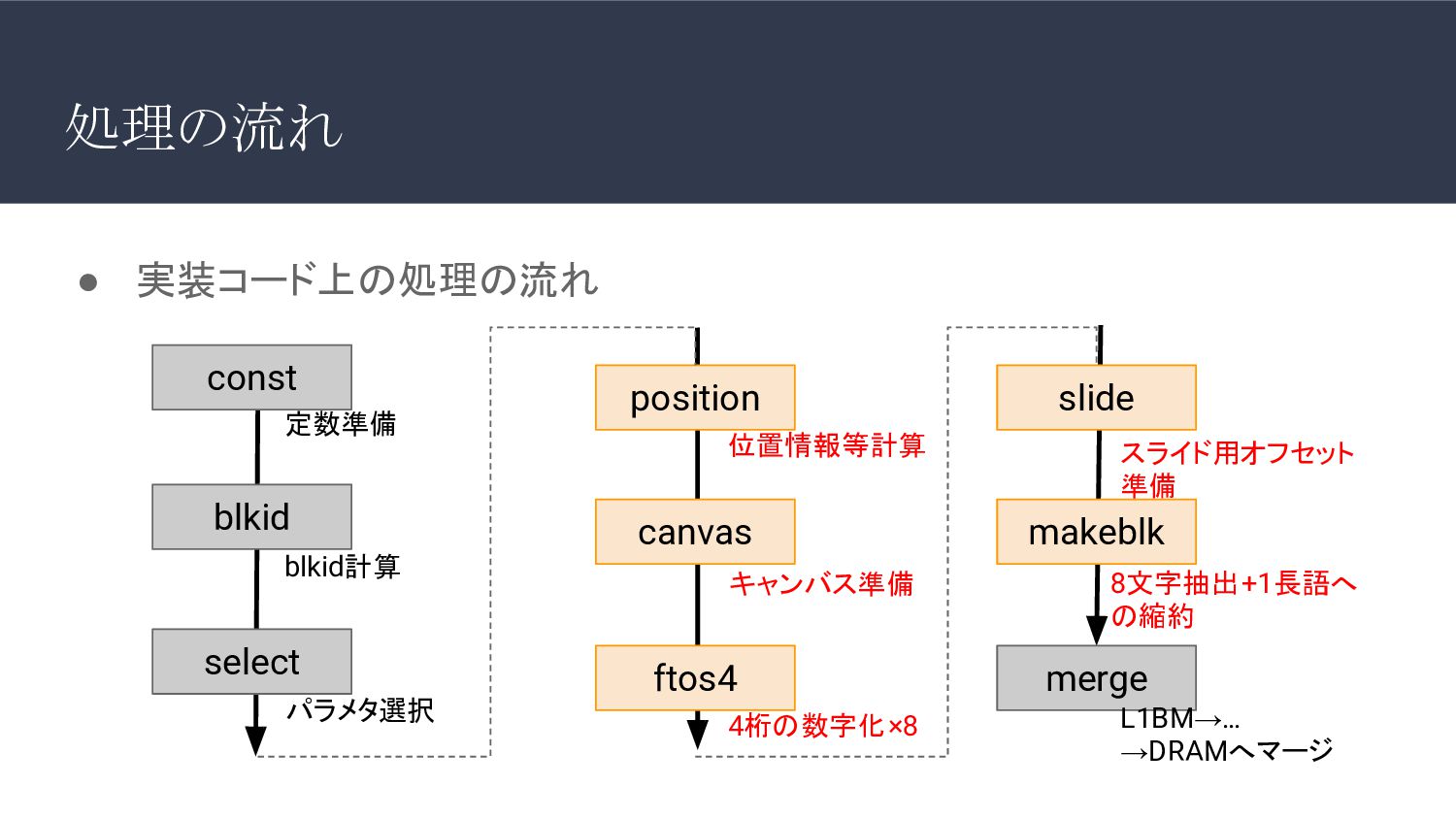Select the makeblk box
1456x819 pixels.
(x=1096, y=532)
